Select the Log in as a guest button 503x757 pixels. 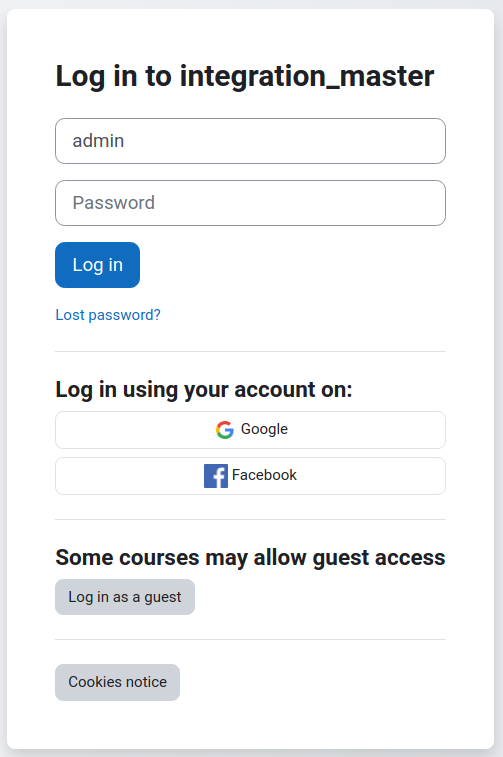click(125, 597)
